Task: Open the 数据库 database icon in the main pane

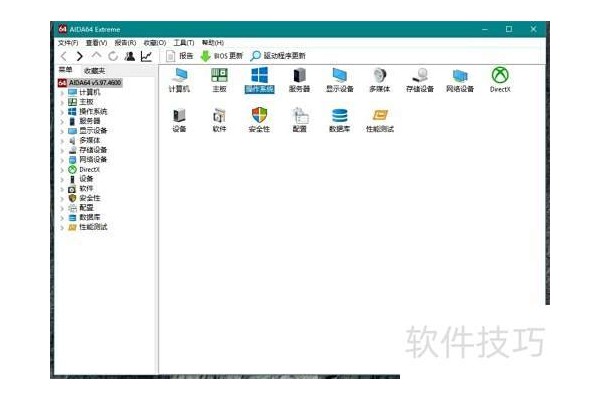Action: click(339, 120)
